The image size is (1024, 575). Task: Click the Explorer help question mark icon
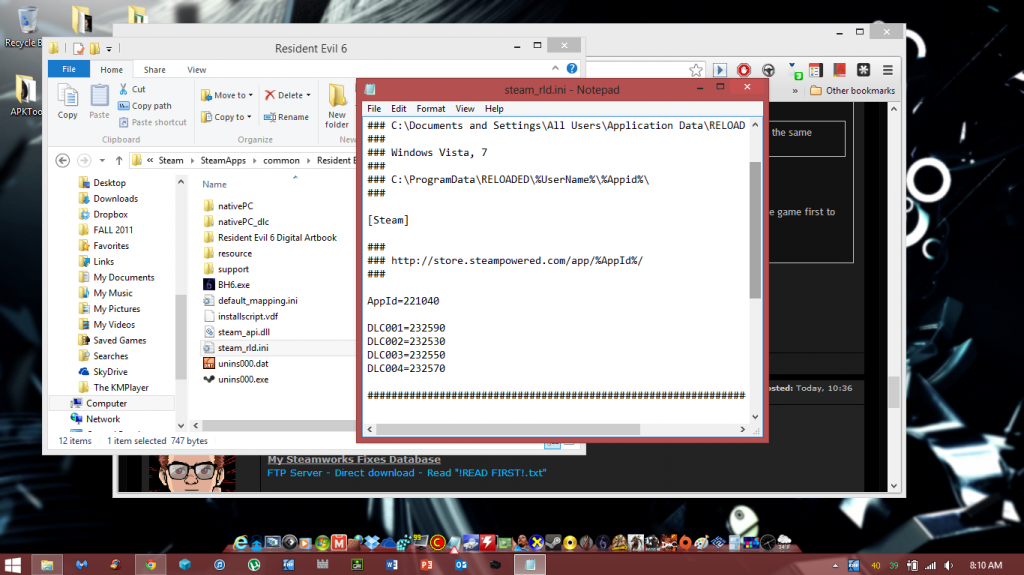tap(572, 68)
